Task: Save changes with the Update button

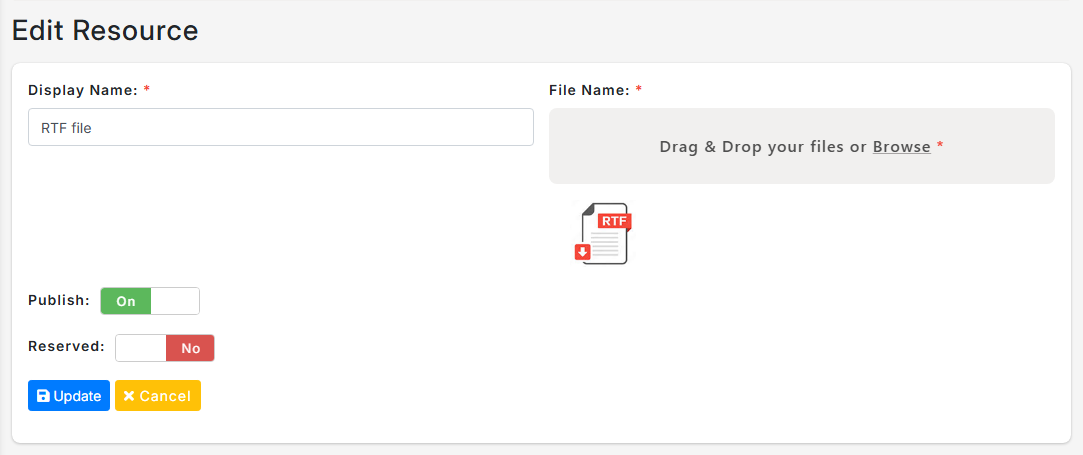Action: pyautogui.click(x=68, y=396)
